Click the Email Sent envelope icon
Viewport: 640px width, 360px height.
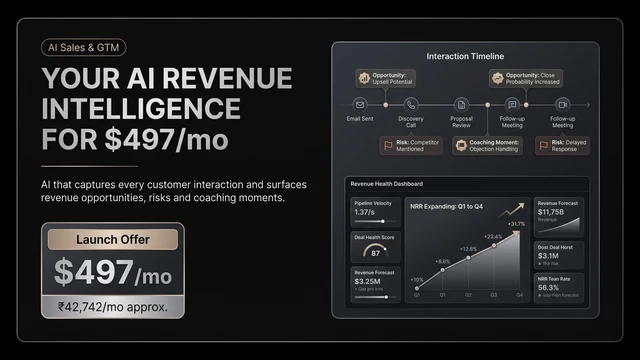click(x=360, y=105)
